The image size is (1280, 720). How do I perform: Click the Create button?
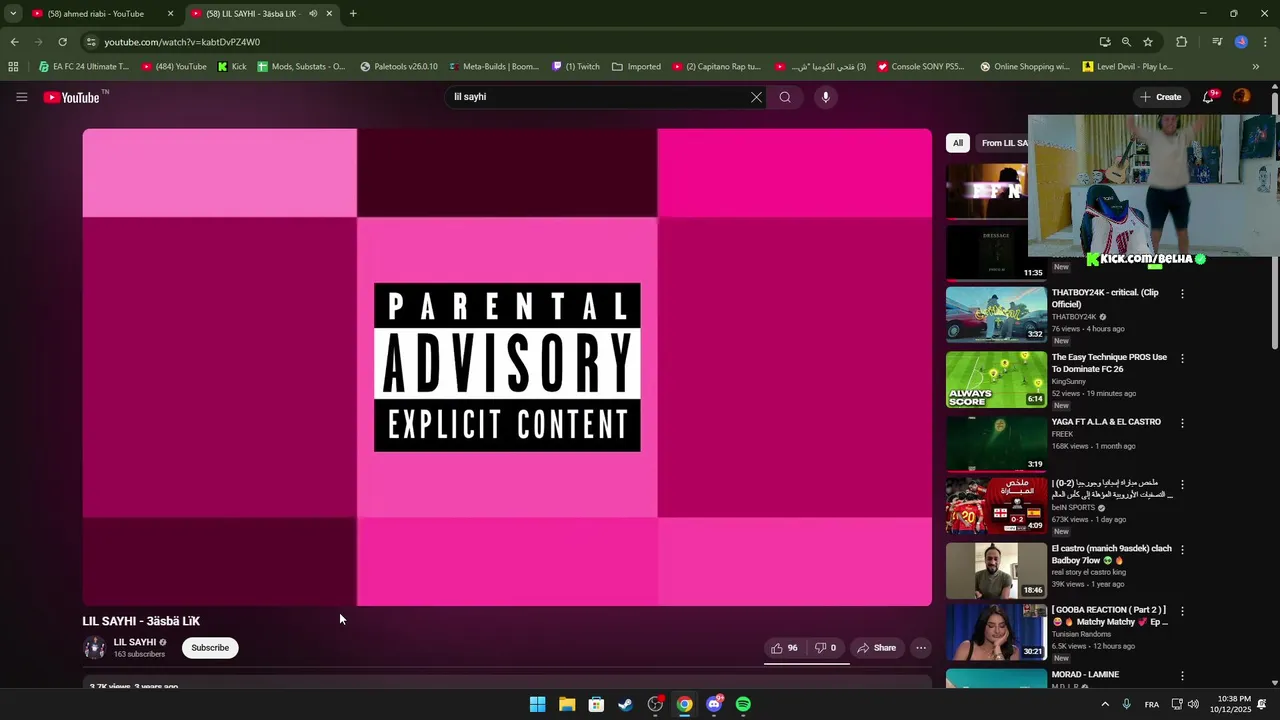point(1160,97)
